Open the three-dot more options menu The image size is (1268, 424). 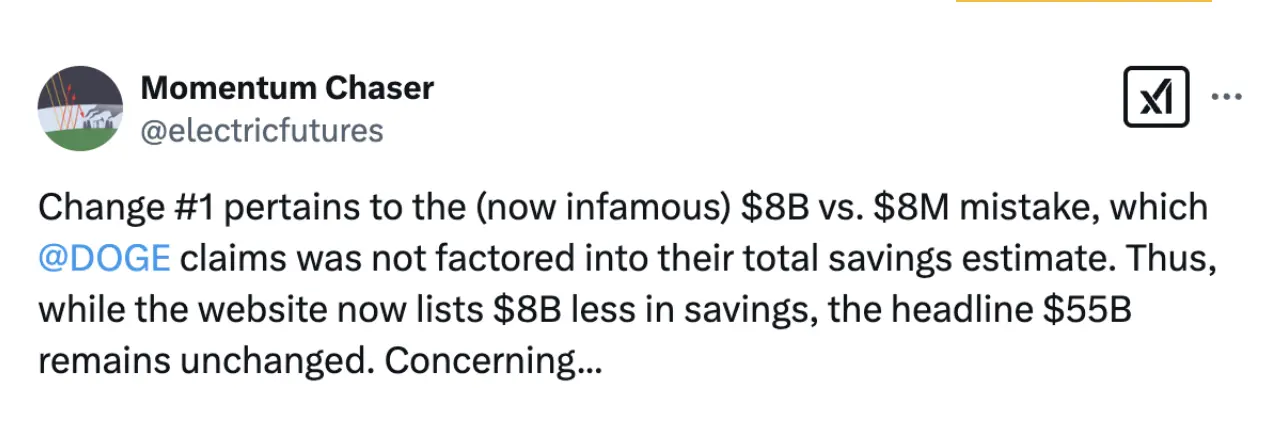(x=1226, y=97)
